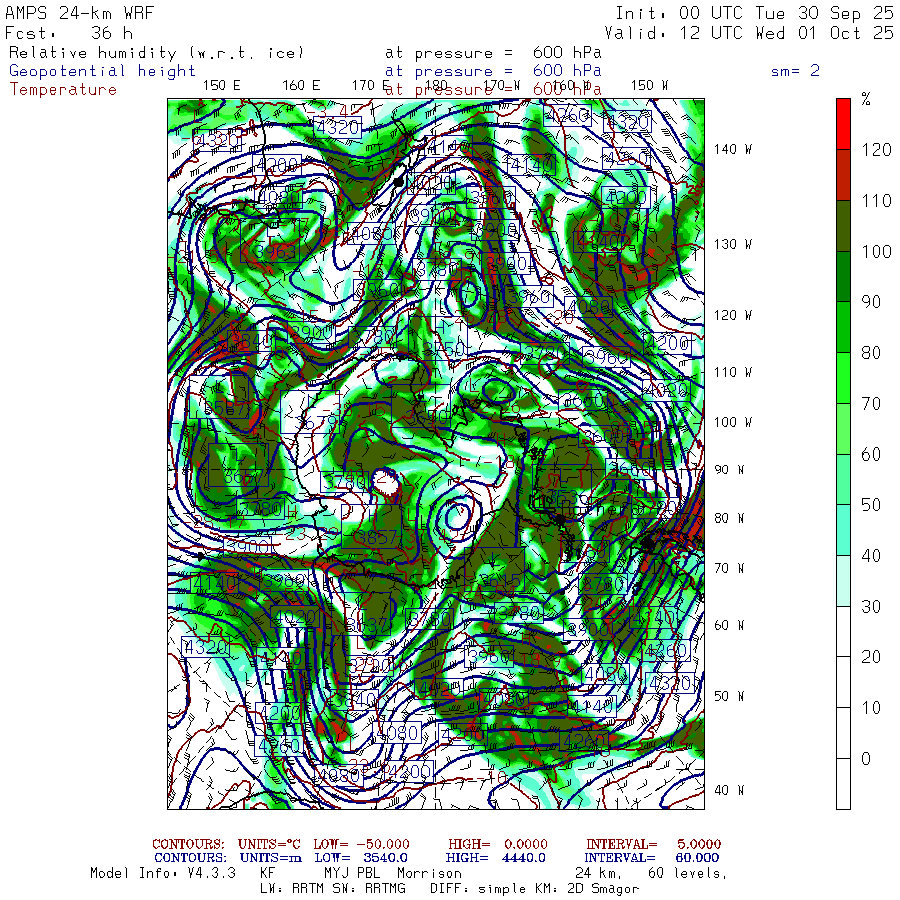Select the 'Model Info: V4.3.3' footer text
Screen dimensions: 900x900
pyautogui.click(x=162, y=873)
